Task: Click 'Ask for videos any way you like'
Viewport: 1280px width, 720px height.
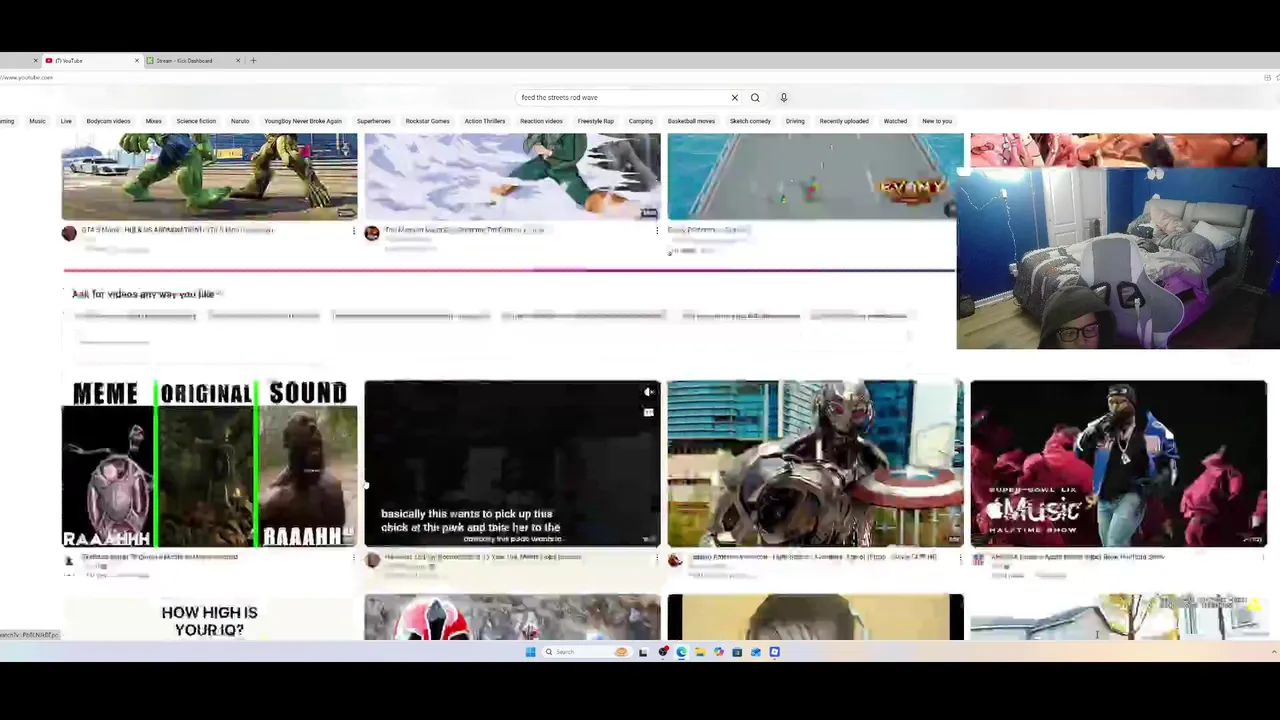Action: coord(145,294)
